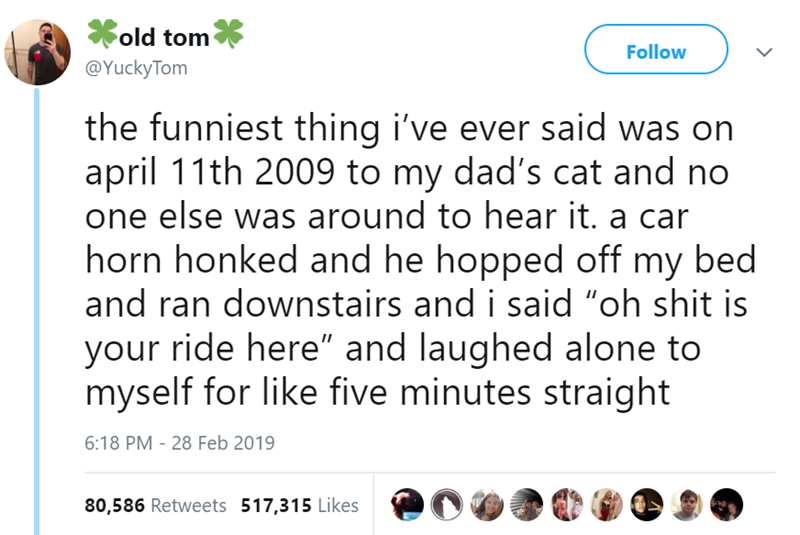Click the avatar showing a peace sign
Image resolution: width=800 pixels, height=535 pixels.
(x=648, y=505)
